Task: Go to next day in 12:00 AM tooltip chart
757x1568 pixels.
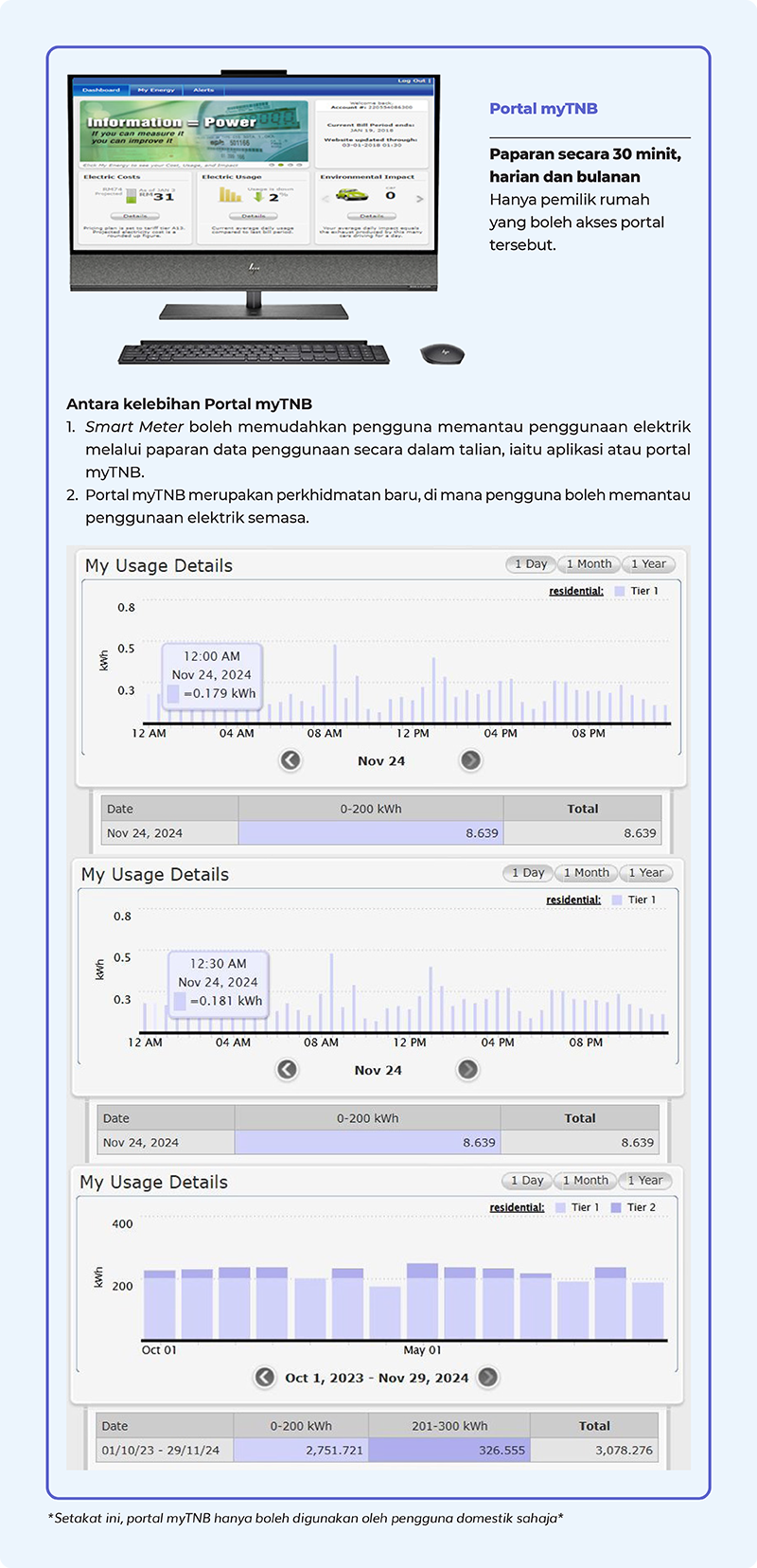Action: coord(470,760)
